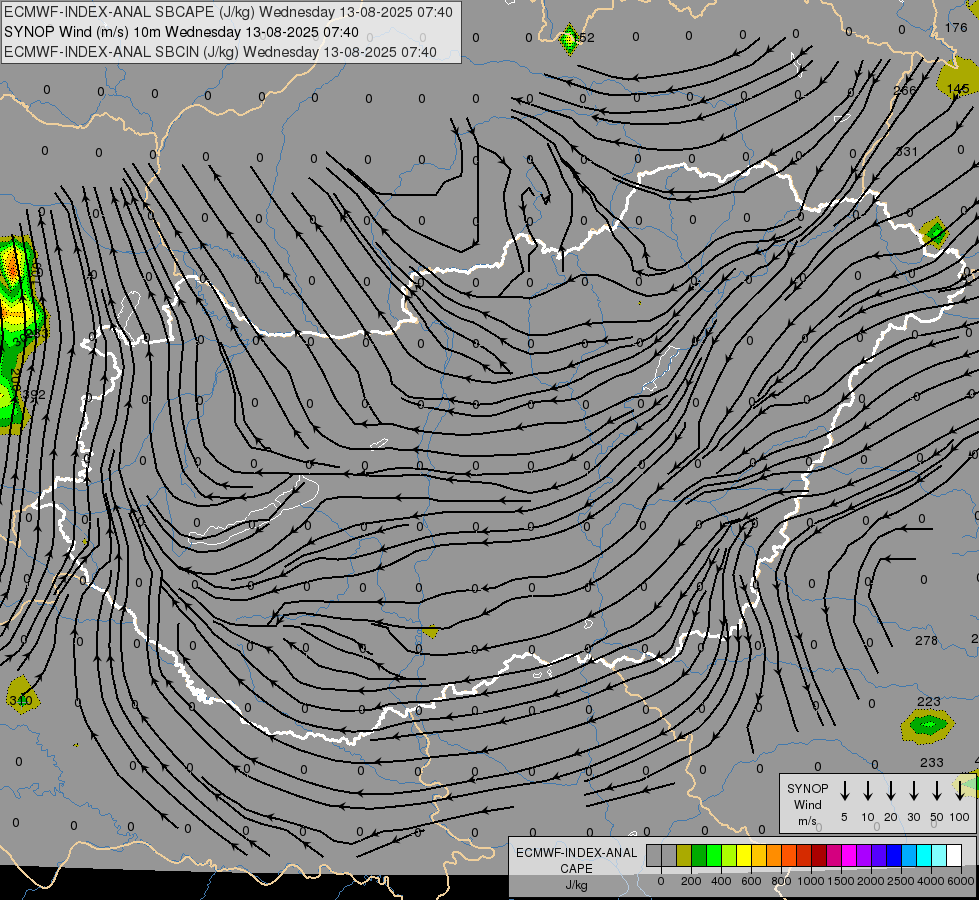
Task: Click the 331 CAPE value on map
Action: point(907,151)
